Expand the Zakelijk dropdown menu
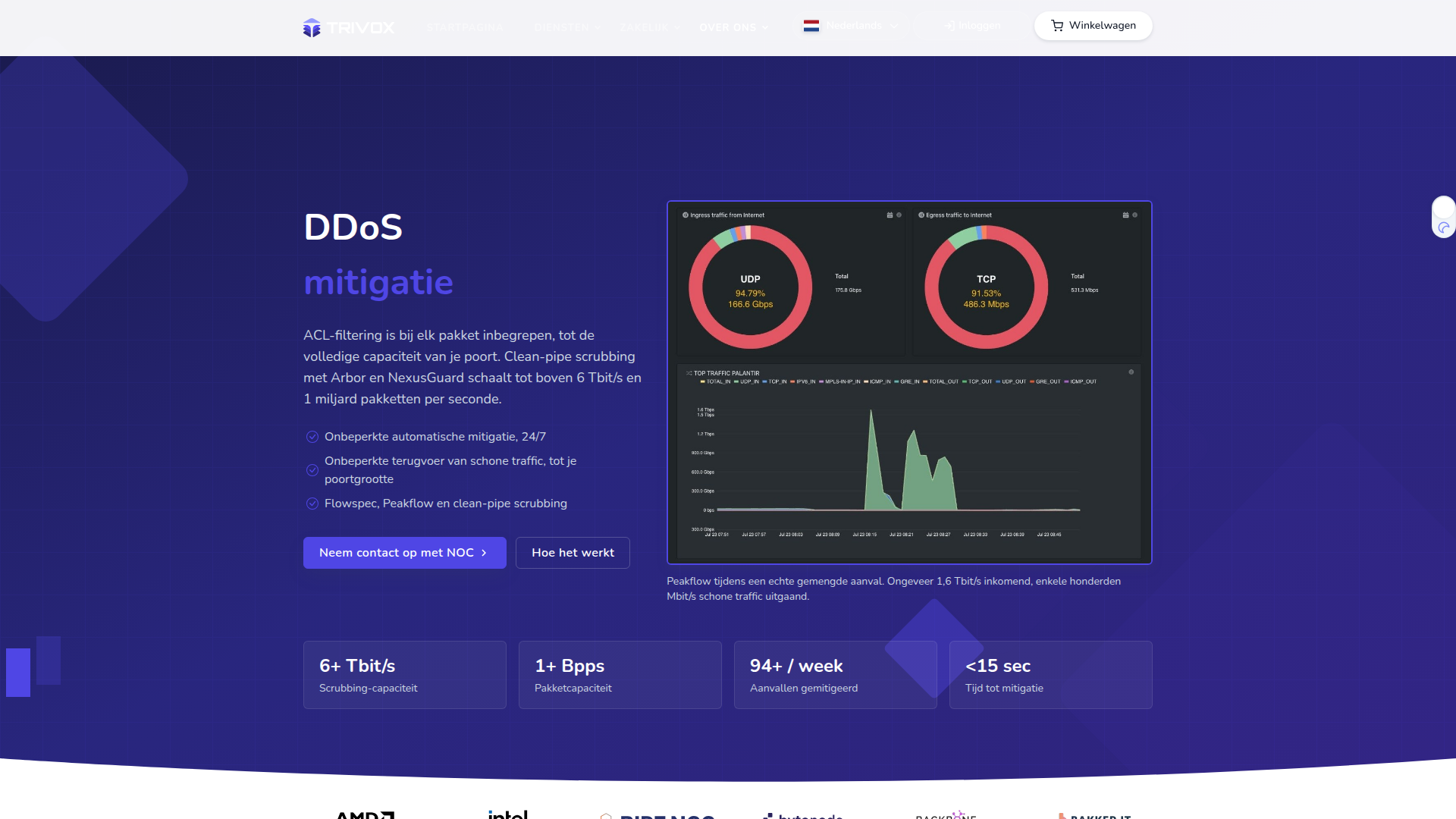This screenshot has width=1456, height=819. coord(649,27)
